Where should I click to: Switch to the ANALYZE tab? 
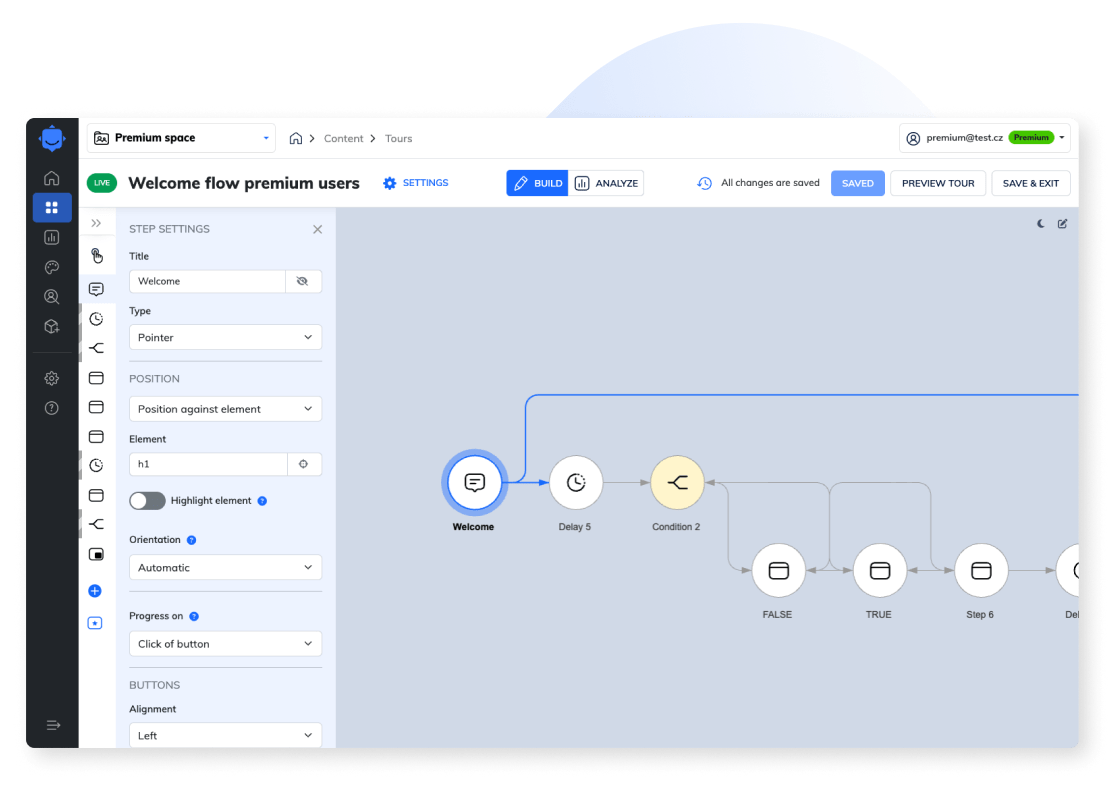pos(605,183)
